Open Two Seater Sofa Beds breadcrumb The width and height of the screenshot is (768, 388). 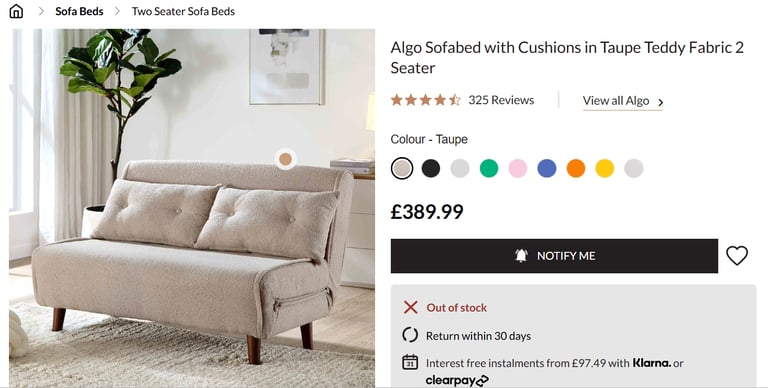[x=183, y=11]
